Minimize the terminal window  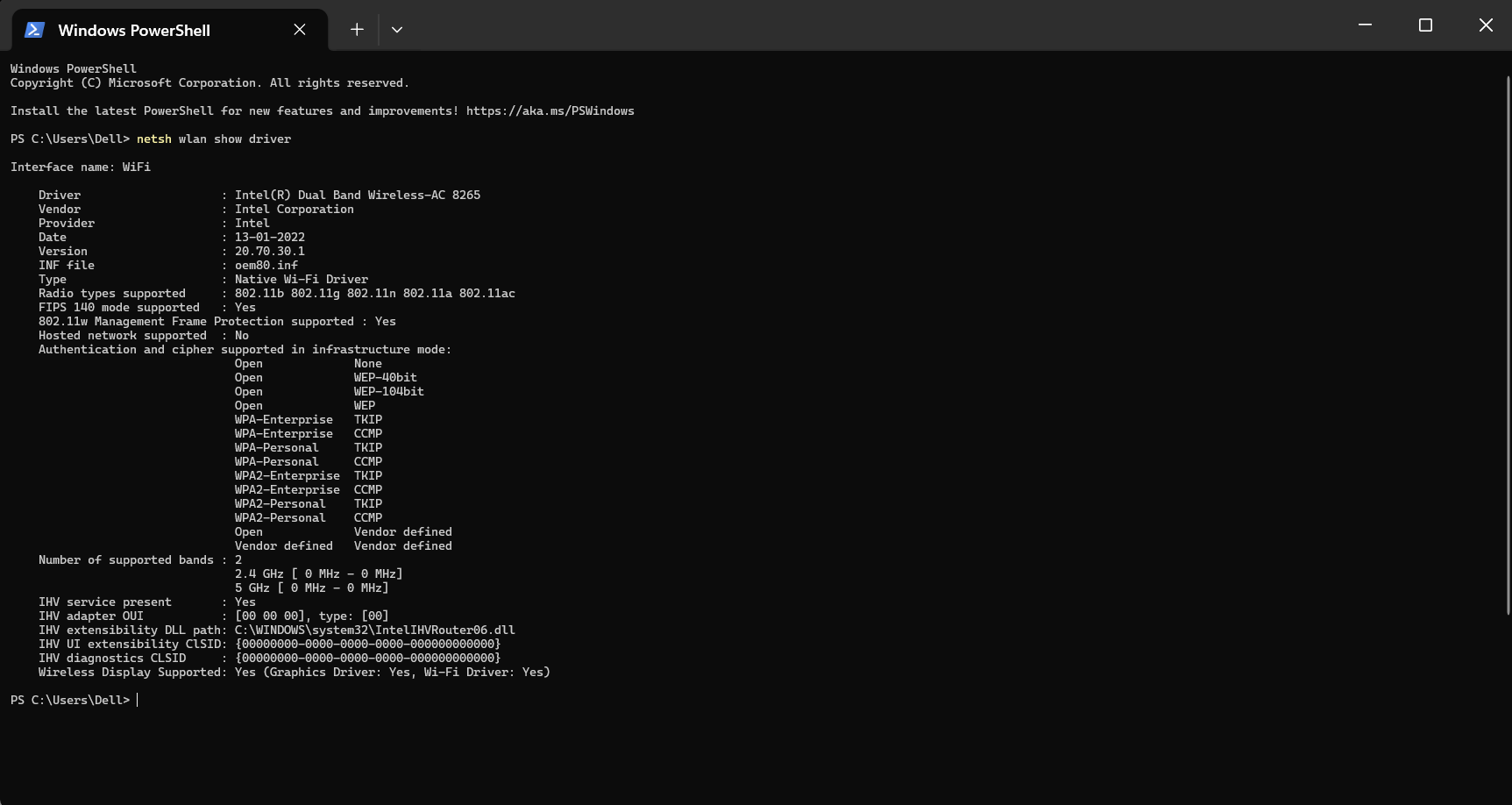coord(1365,25)
